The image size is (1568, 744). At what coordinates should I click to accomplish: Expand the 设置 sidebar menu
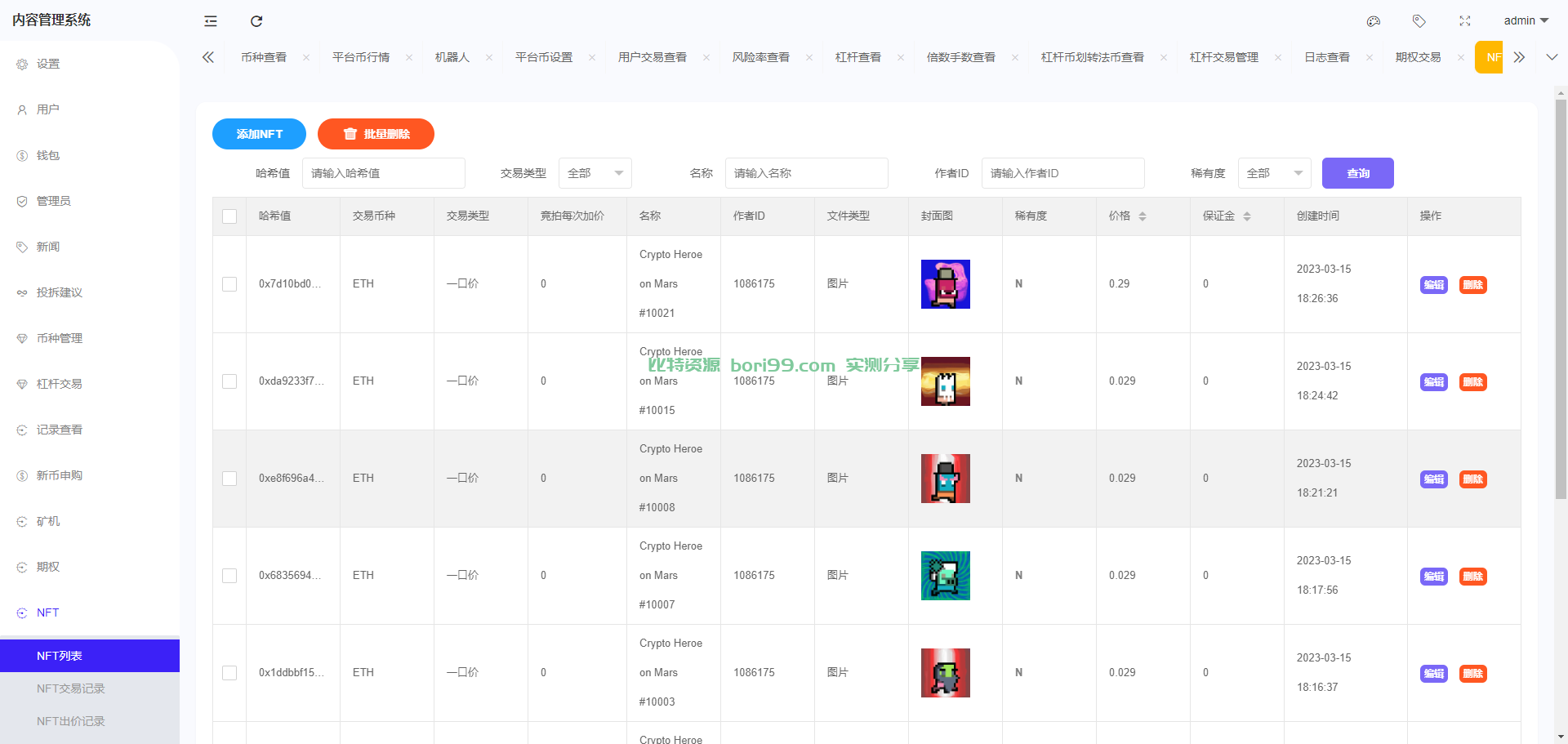pos(90,64)
